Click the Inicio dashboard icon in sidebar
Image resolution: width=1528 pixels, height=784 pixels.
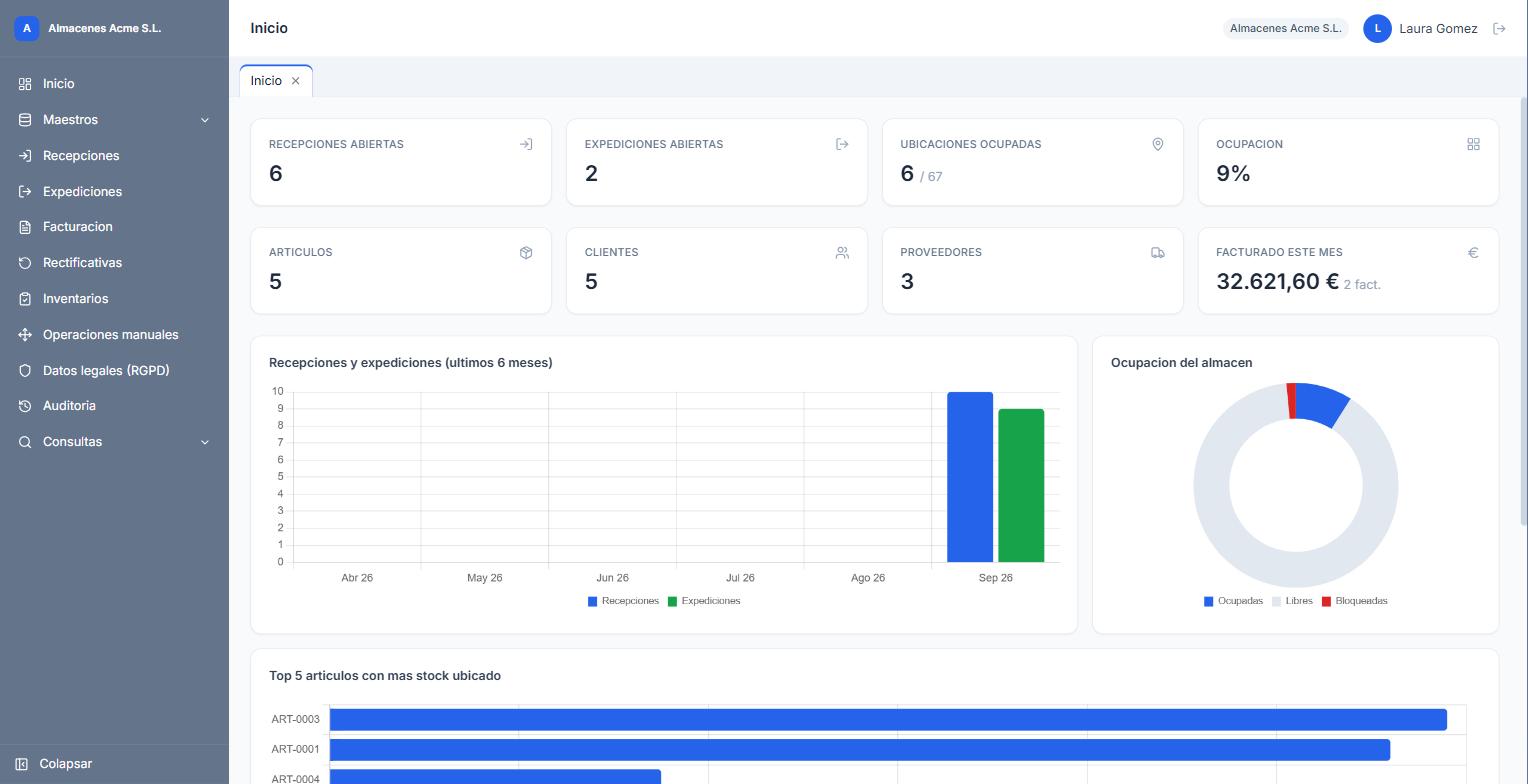click(25, 84)
